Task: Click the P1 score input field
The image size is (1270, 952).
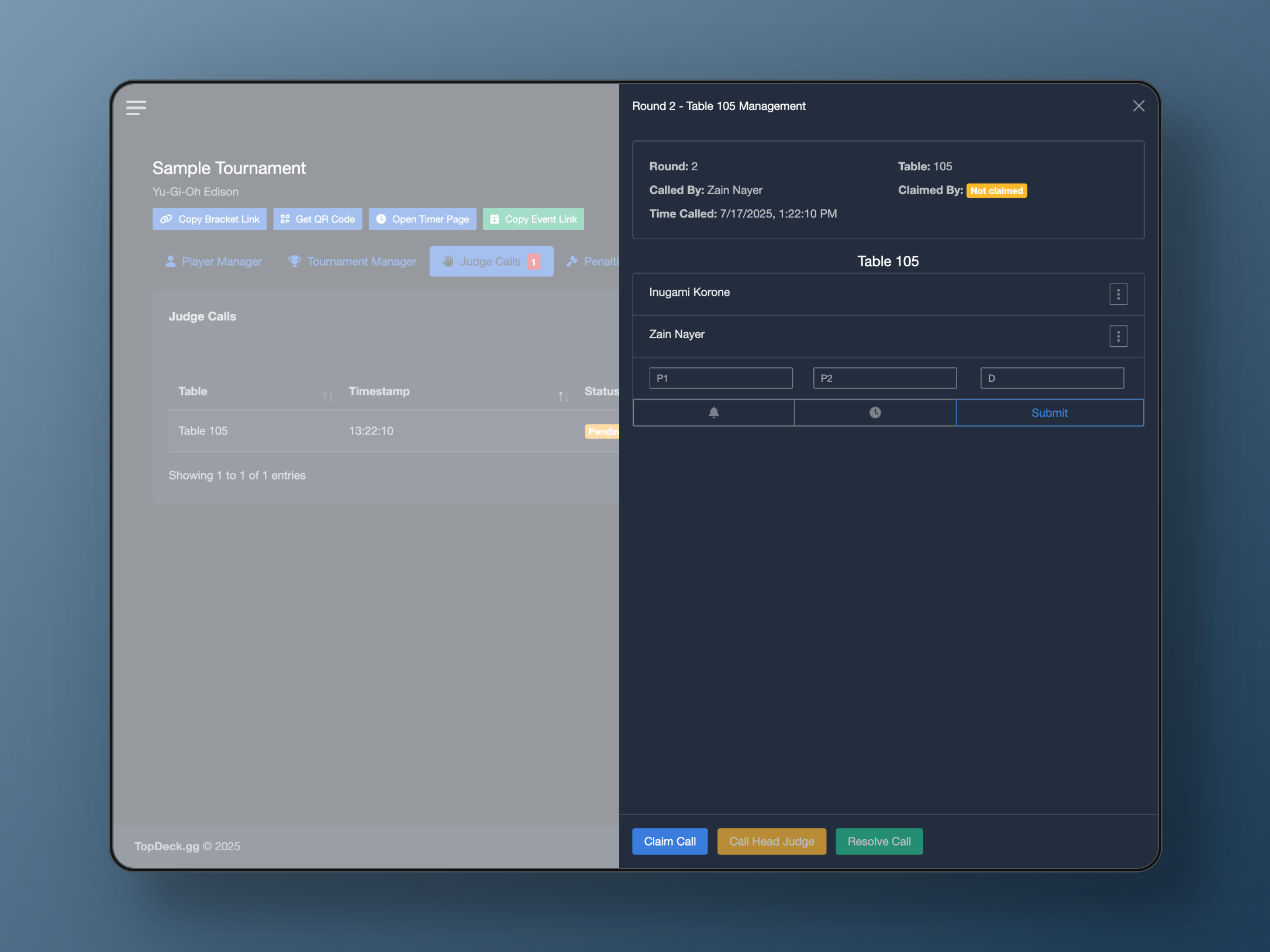Action: click(x=720, y=378)
